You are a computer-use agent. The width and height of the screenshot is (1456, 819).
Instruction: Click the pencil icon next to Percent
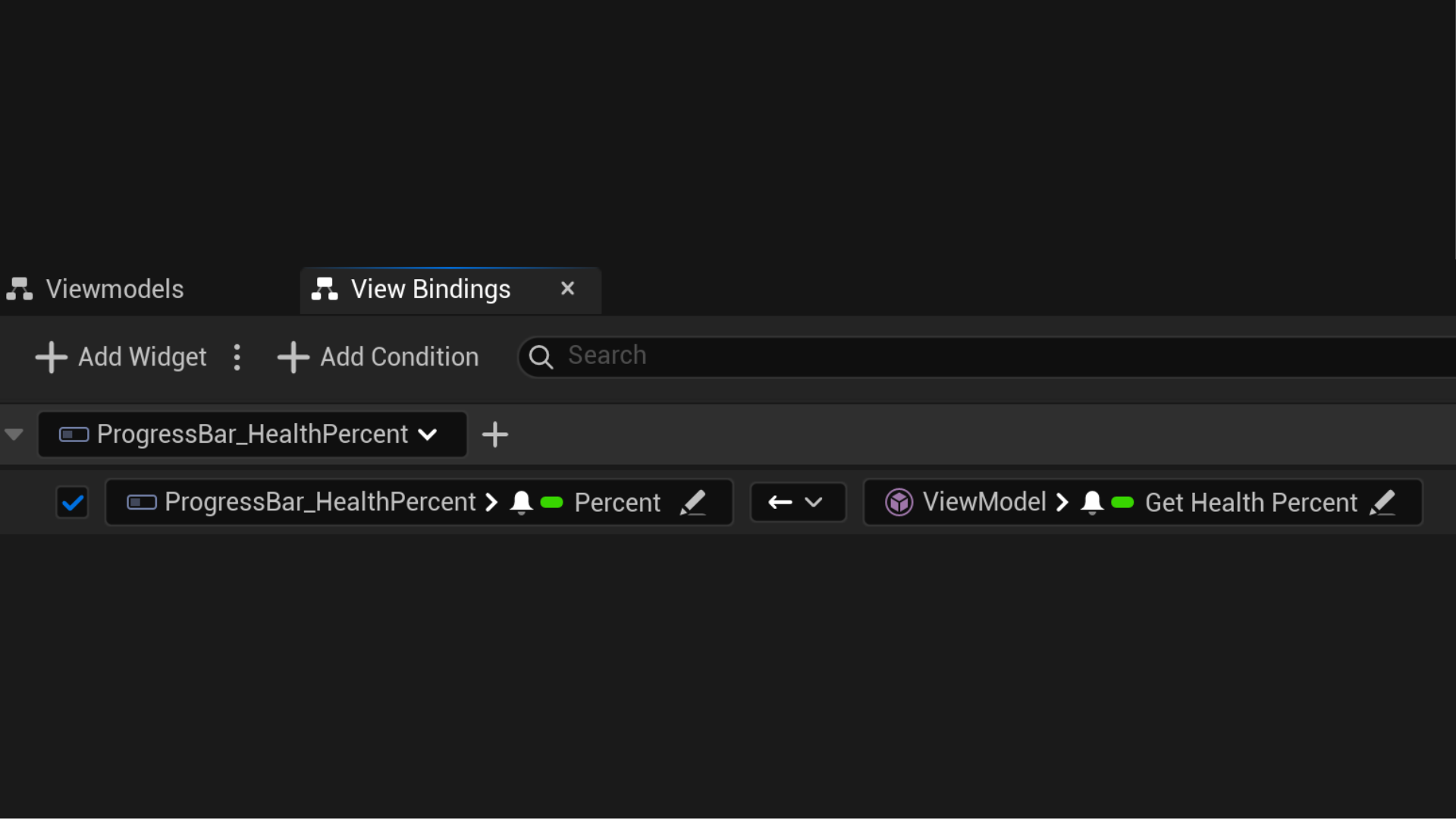(x=692, y=503)
